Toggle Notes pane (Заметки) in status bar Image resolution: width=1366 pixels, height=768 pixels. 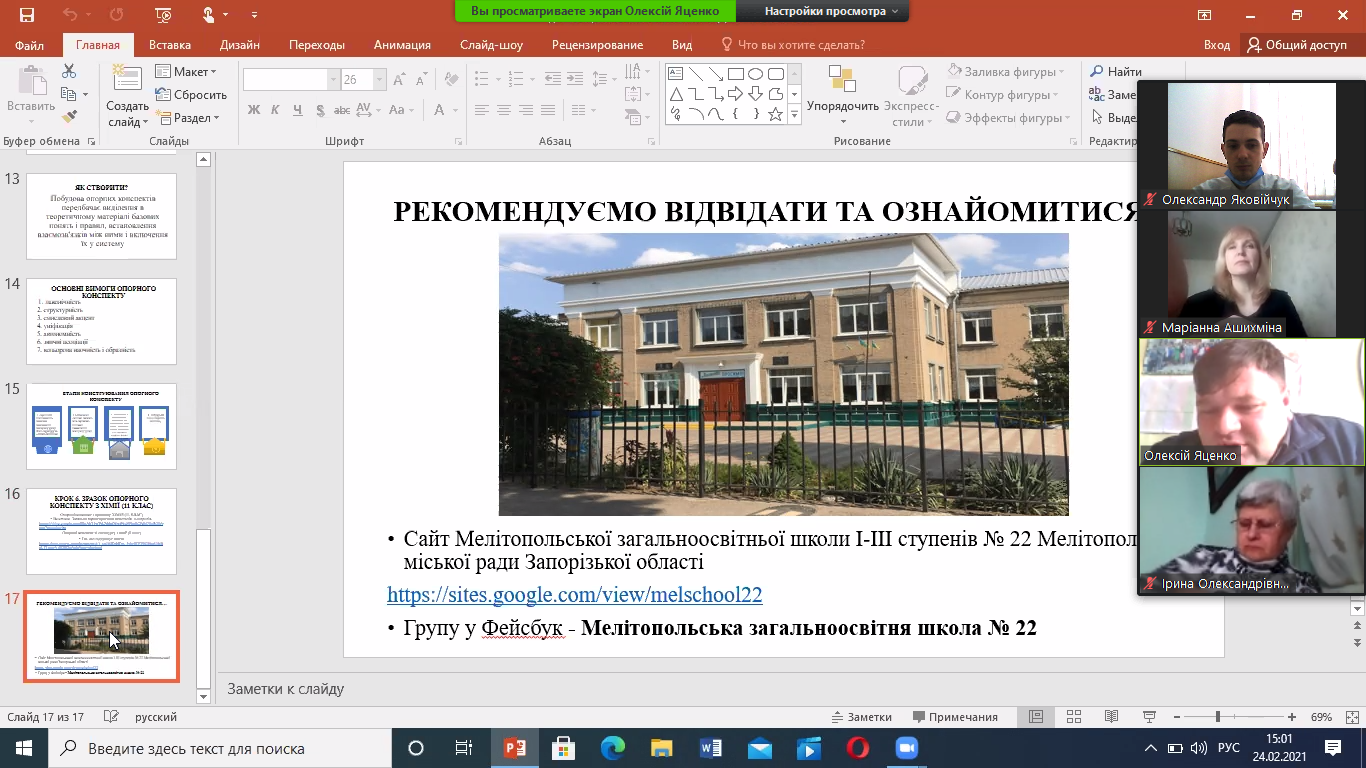[862, 717]
